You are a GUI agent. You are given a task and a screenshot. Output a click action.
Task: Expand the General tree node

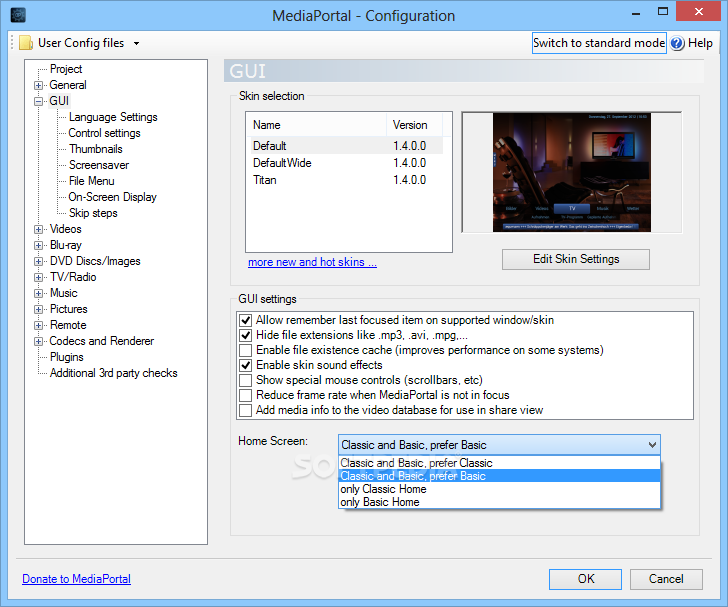click(x=39, y=85)
